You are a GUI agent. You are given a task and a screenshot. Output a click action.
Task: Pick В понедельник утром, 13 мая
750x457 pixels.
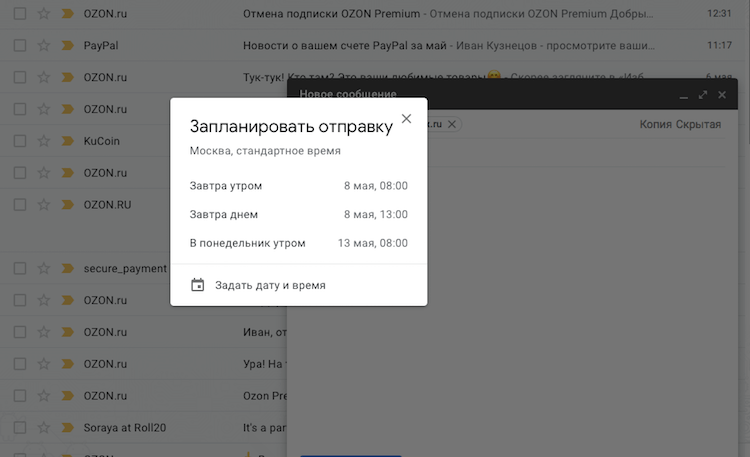(x=298, y=243)
